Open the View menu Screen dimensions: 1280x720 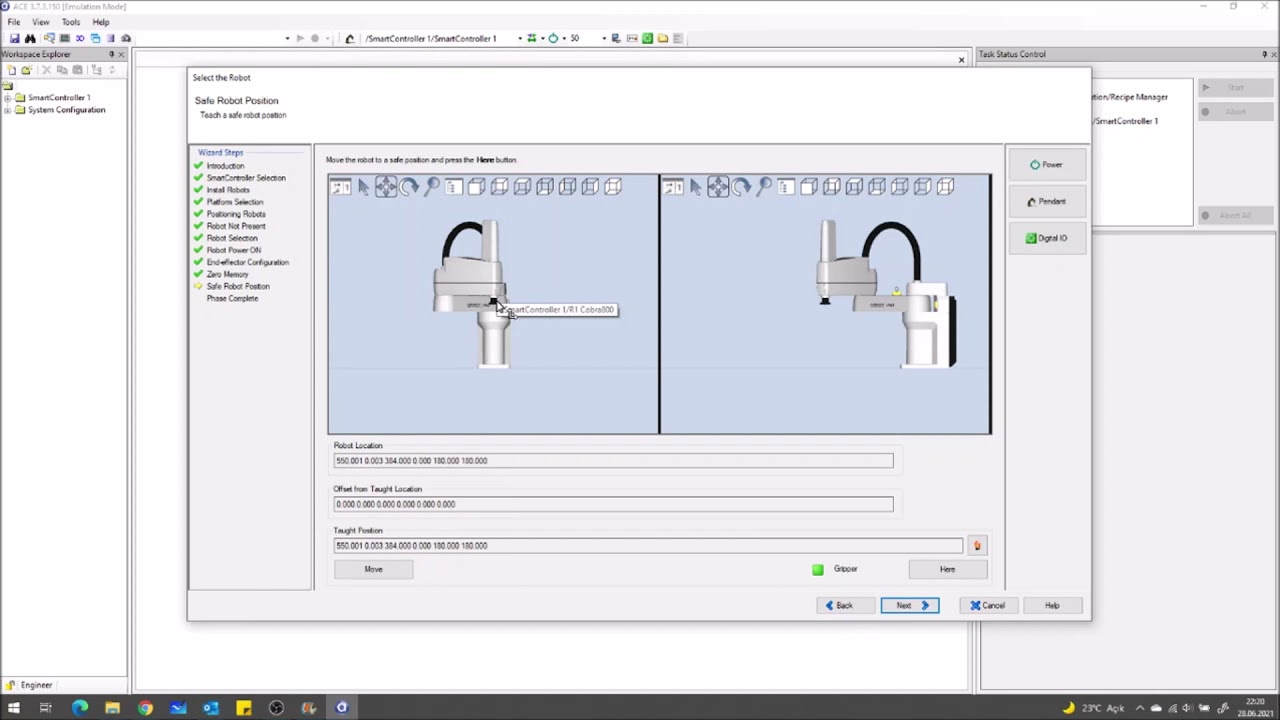(x=40, y=22)
